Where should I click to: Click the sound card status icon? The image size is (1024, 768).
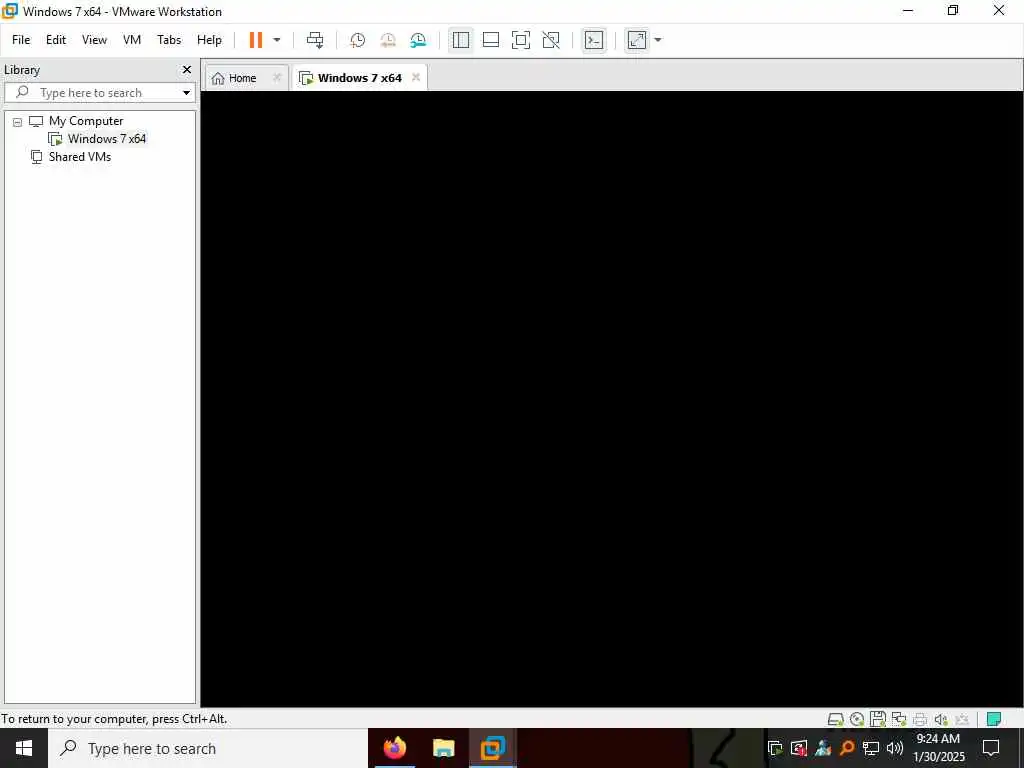(x=940, y=720)
